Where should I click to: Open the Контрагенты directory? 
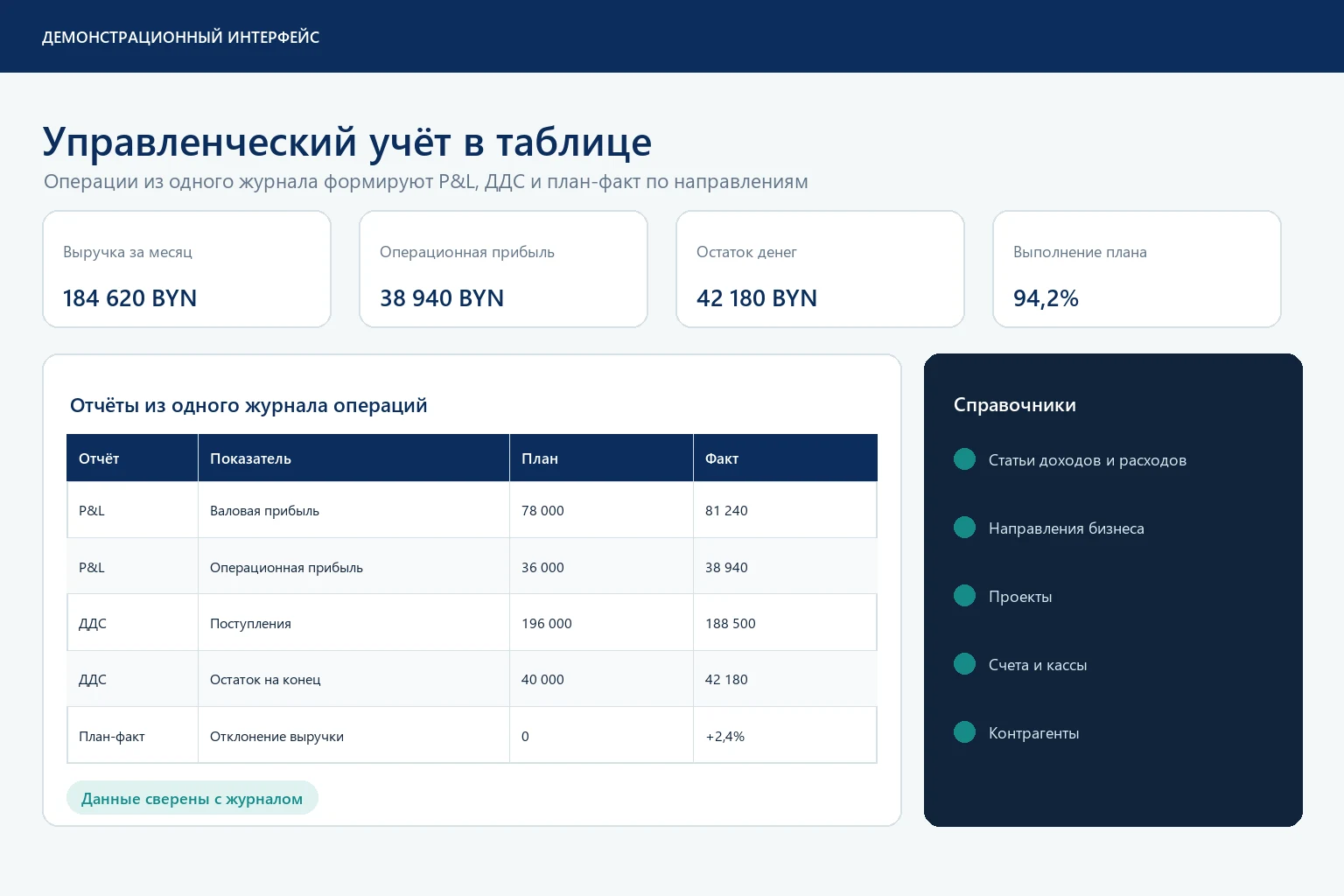pos(1033,733)
